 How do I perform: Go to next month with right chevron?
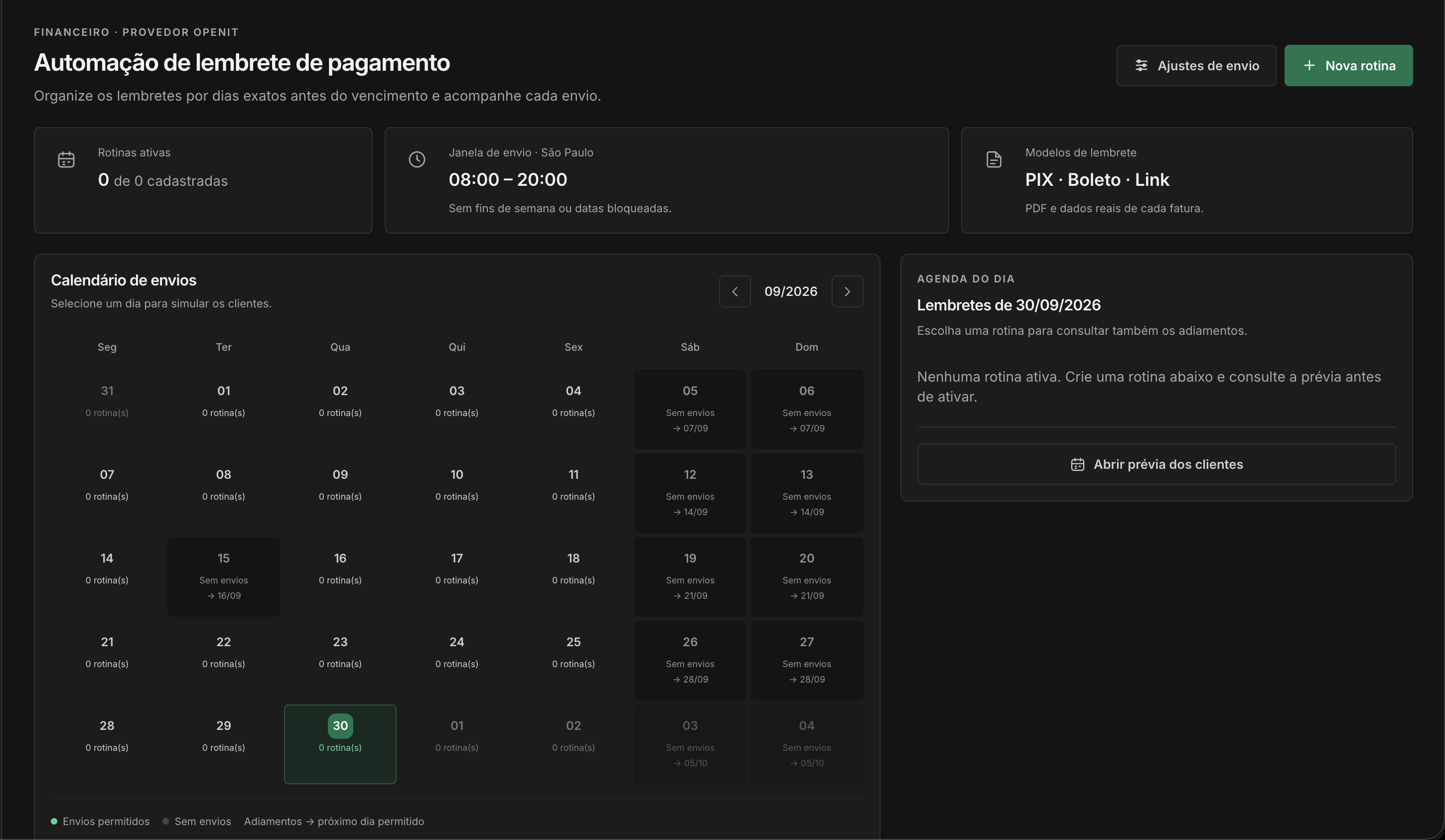[847, 291]
